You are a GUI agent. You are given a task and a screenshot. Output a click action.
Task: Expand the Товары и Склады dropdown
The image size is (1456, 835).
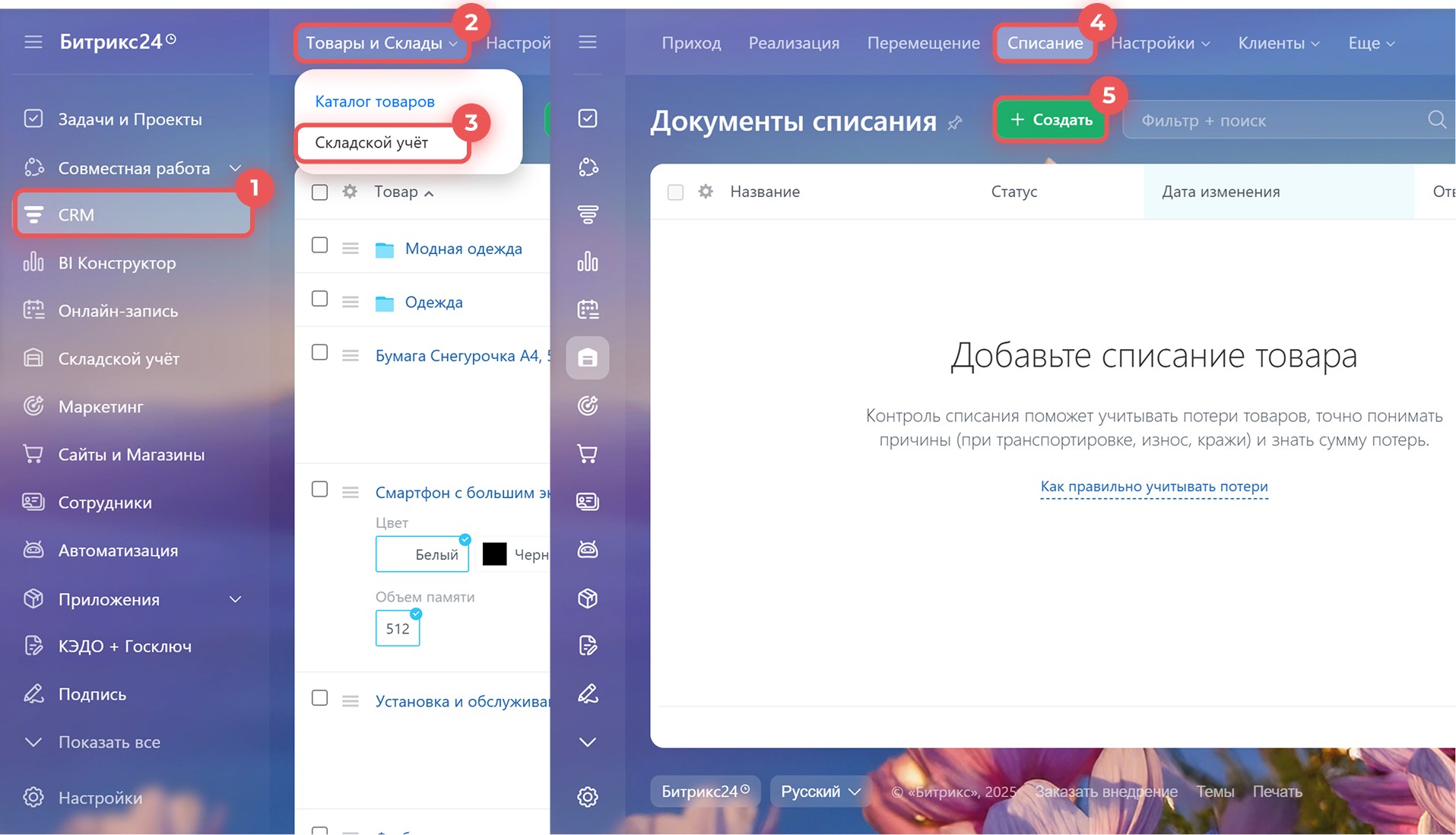[382, 43]
